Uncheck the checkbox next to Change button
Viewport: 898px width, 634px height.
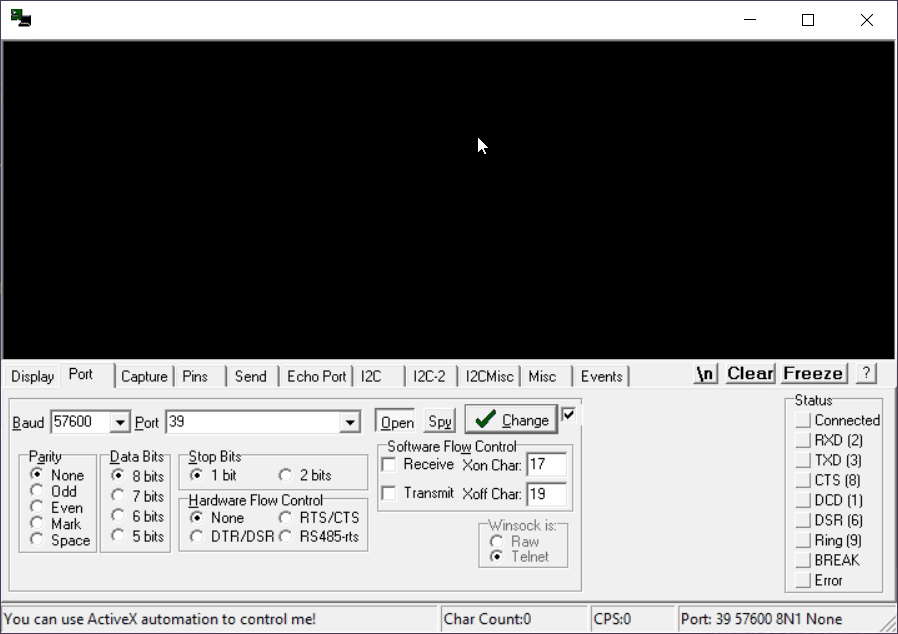(x=569, y=415)
